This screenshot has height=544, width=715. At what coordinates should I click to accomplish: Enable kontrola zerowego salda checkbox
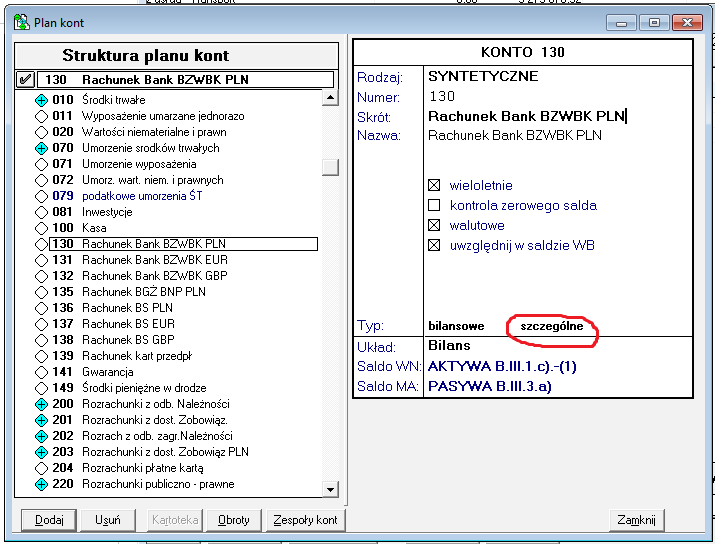[434, 205]
